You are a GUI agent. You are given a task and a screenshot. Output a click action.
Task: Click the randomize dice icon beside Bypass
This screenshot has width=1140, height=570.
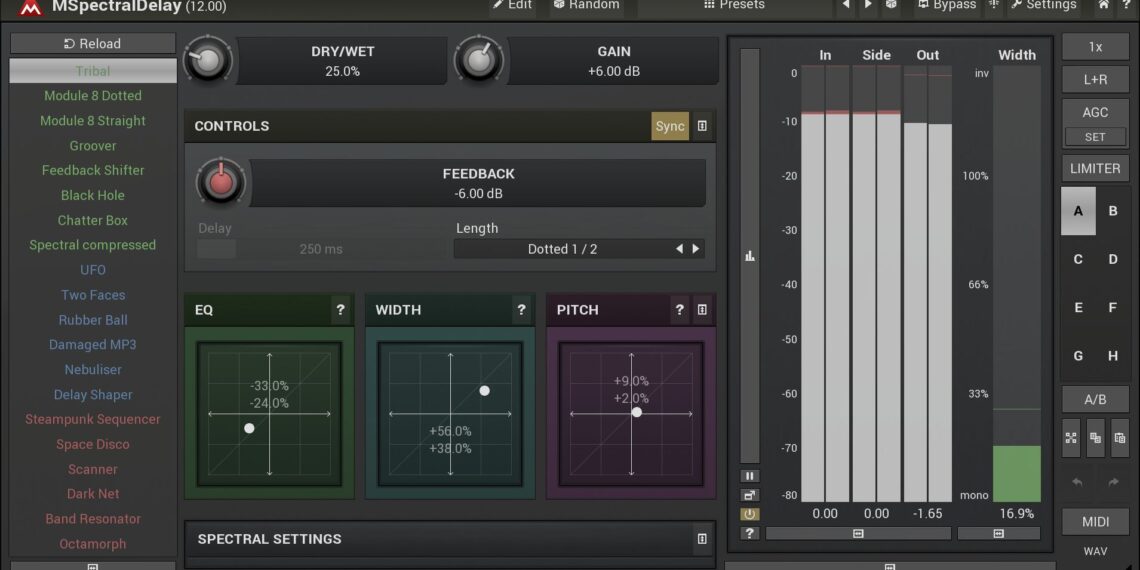point(891,5)
